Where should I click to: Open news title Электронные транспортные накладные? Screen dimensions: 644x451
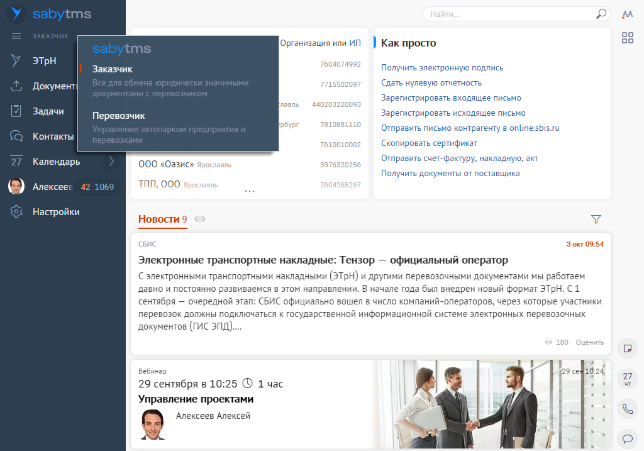(323, 260)
